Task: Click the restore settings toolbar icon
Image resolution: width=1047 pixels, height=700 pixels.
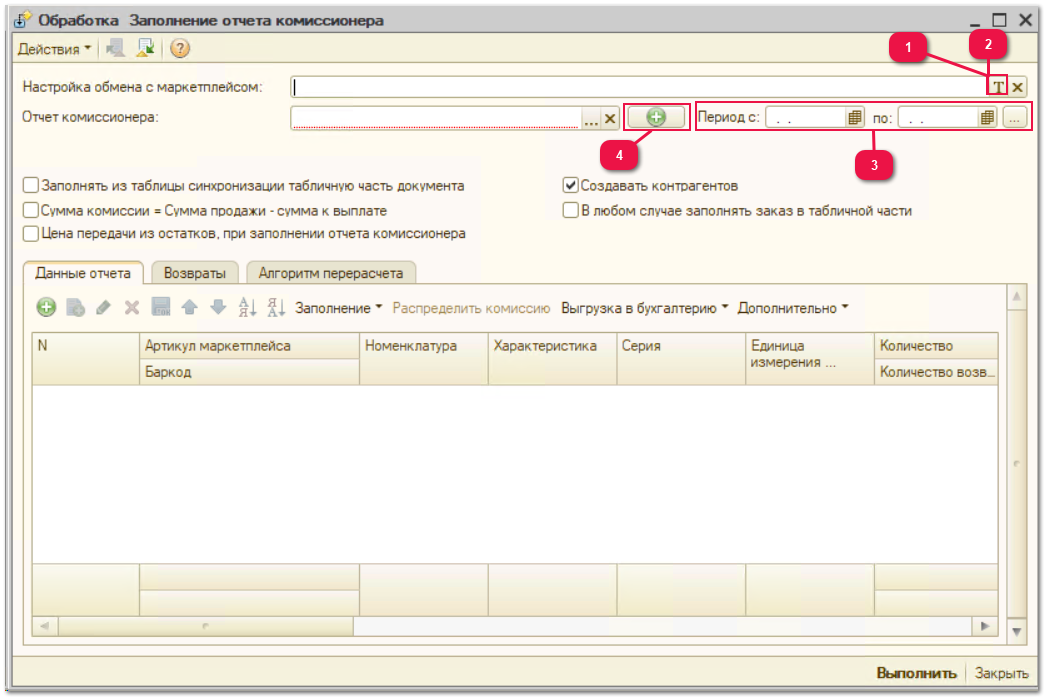Action: [x=116, y=48]
